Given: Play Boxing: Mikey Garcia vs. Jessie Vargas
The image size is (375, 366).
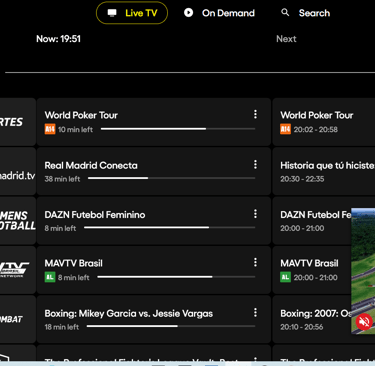Looking at the screenshot, I should (154, 319).
